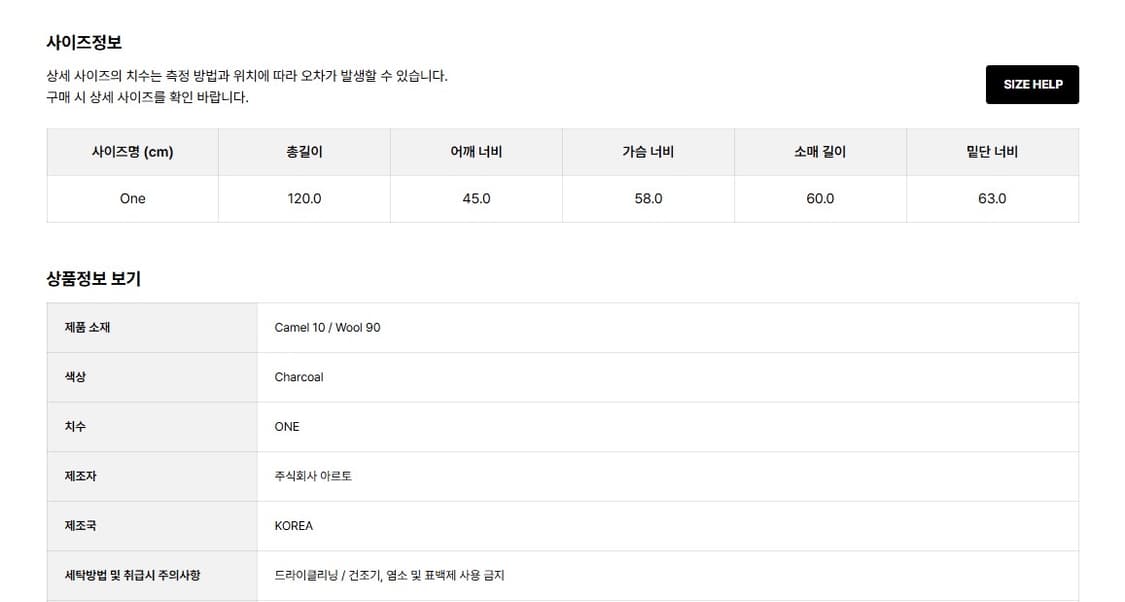Click the One size label

(x=132, y=198)
